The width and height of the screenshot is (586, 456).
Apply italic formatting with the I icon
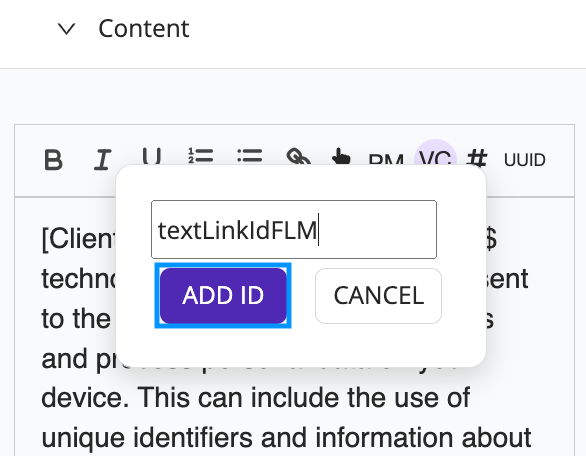coord(102,160)
